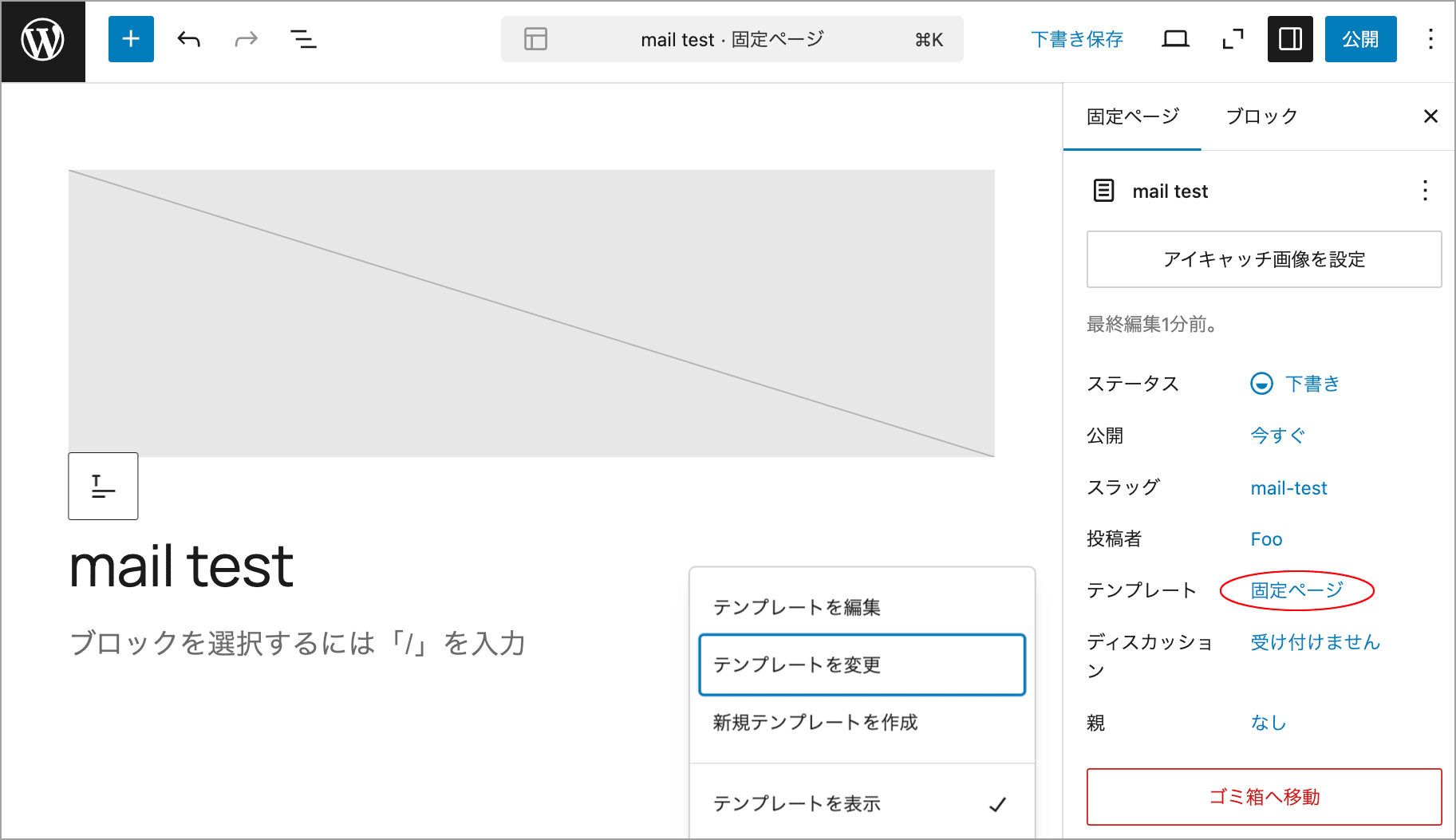Open the block inserter plus button
Image resolution: width=1456 pixels, height=840 pixels.
pyautogui.click(x=131, y=39)
